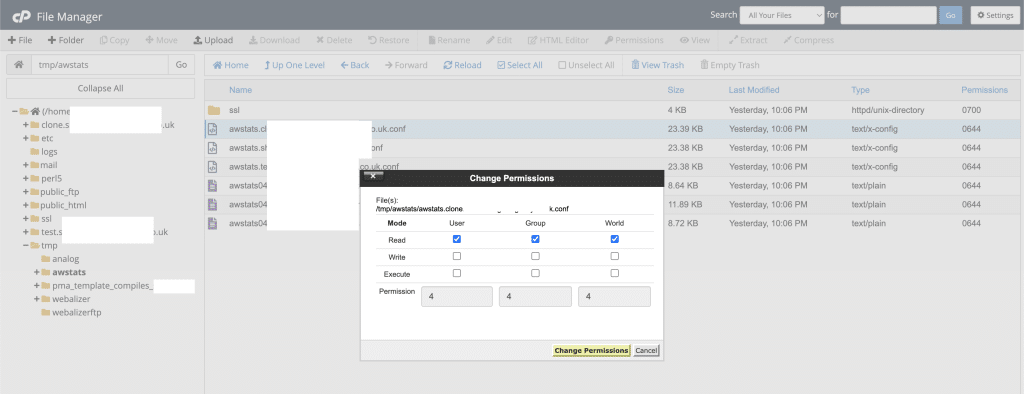Click the Restore toolbar button

389,40
